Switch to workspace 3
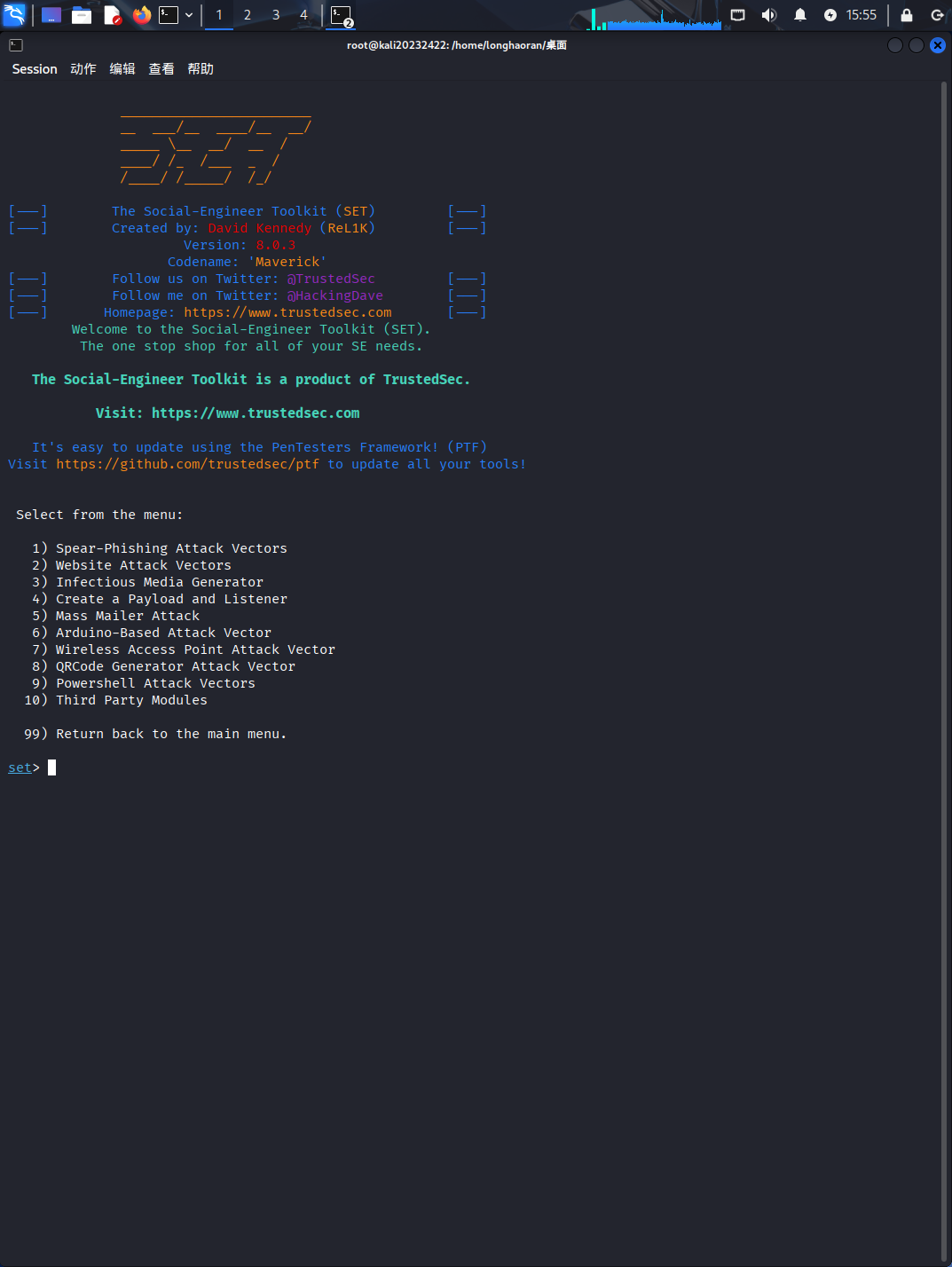952x1267 pixels. click(x=276, y=15)
